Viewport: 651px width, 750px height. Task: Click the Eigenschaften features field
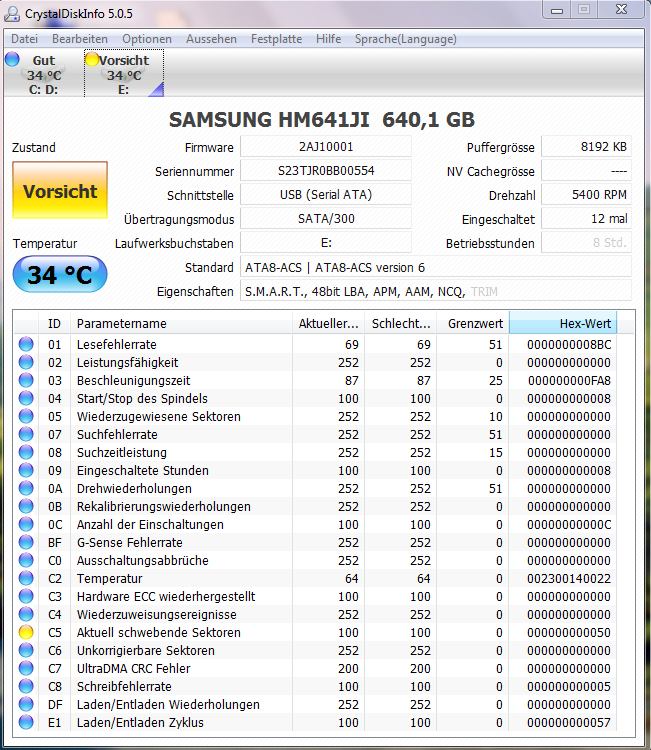[x=436, y=291]
